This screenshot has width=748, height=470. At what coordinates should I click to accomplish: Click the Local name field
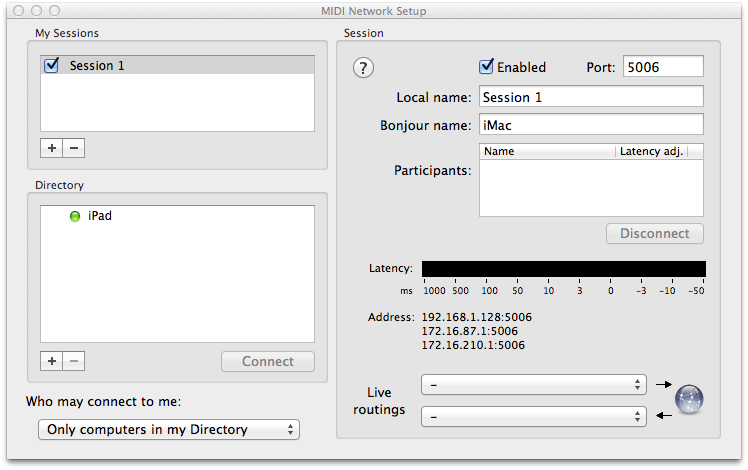[x=591, y=96]
